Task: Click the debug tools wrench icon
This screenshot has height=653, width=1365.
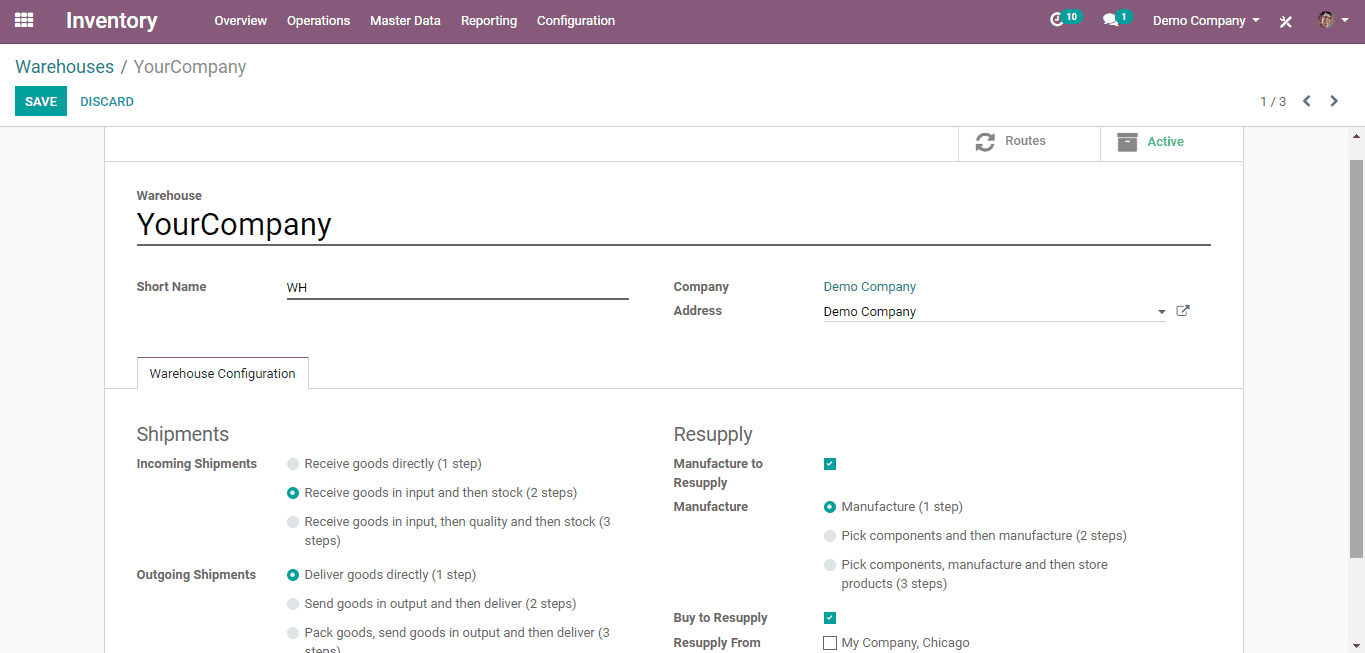Action: 1286,21
